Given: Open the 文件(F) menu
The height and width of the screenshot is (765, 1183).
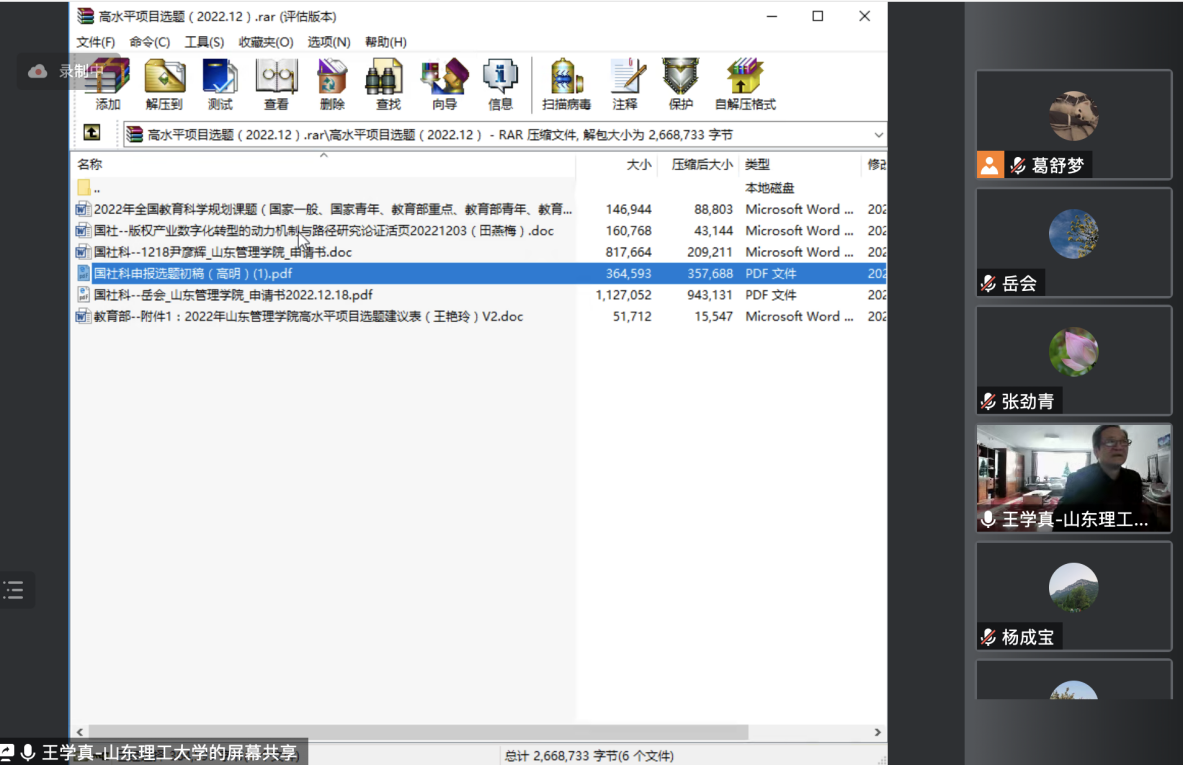Looking at the screenshot, I should 96,42.
